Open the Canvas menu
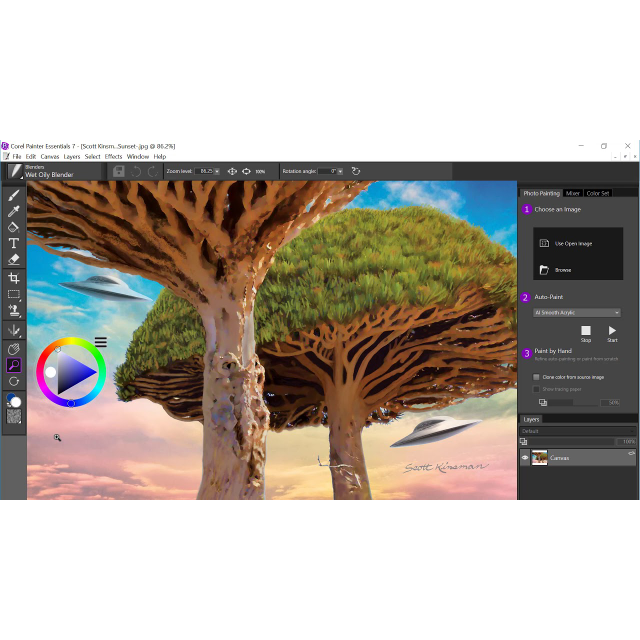Image resolution: width=640 pixels, height=640 pixels. click(50, 157)
